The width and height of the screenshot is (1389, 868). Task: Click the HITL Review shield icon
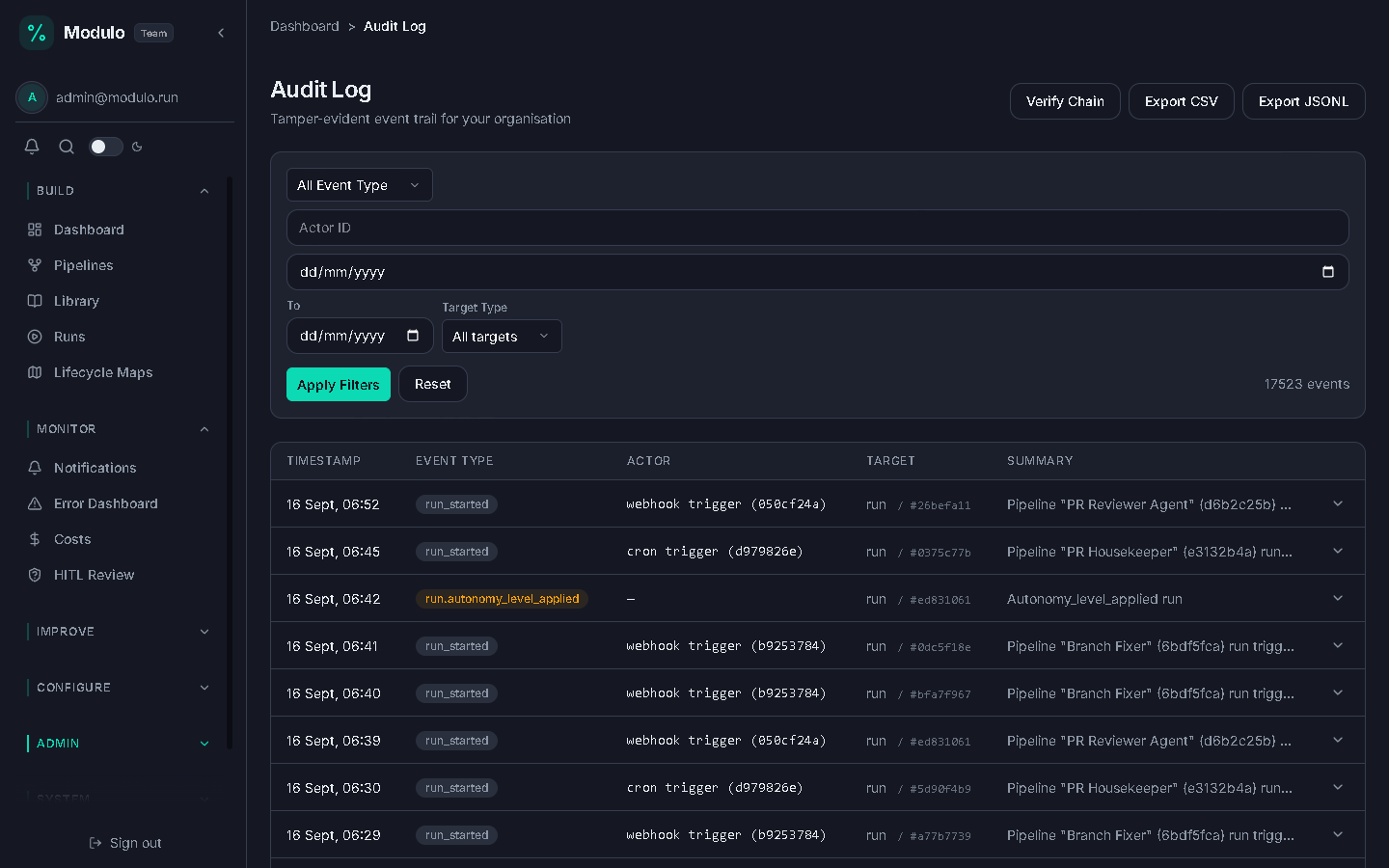point(35,575)
